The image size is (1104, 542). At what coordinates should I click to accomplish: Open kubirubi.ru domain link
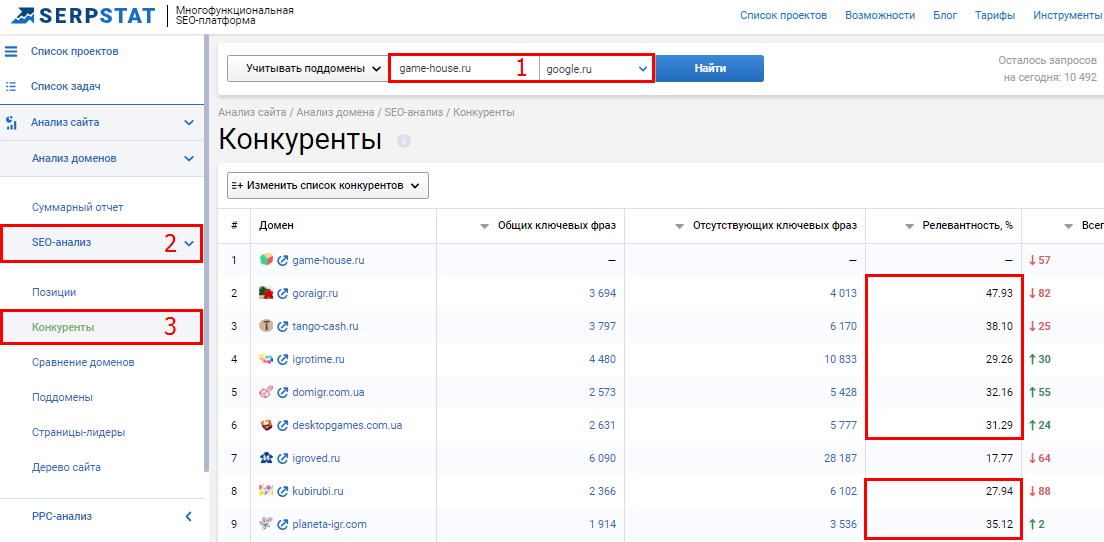point(318,491)
